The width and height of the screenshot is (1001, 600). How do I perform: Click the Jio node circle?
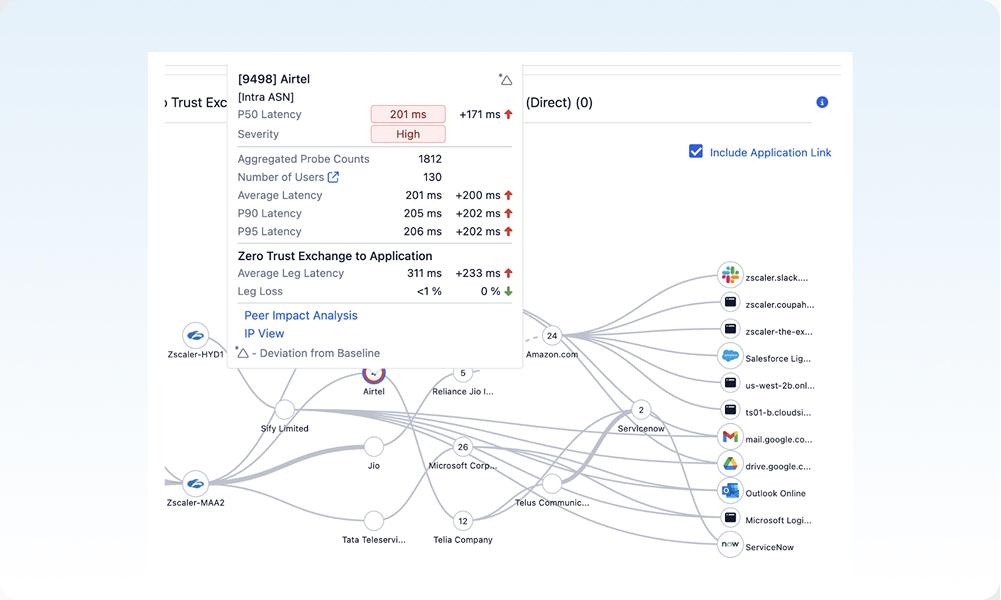tap(373, 447)
